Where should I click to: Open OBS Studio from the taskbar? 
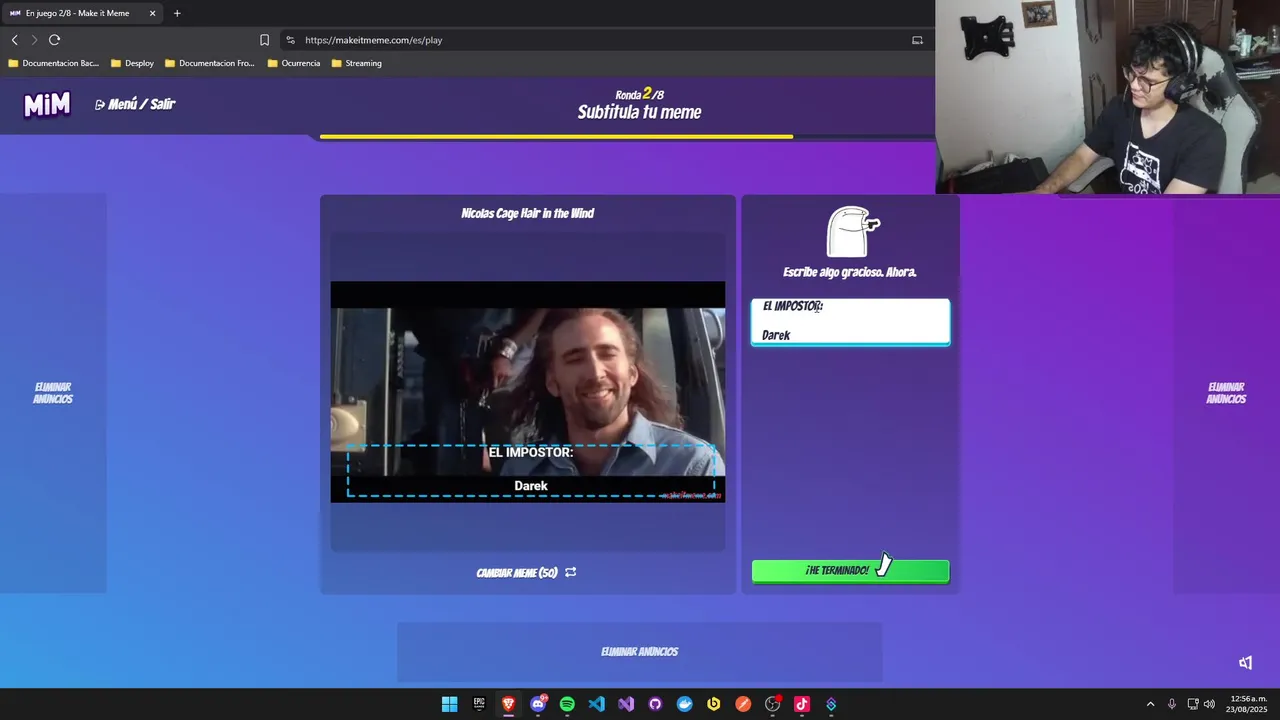click(772, 704)
